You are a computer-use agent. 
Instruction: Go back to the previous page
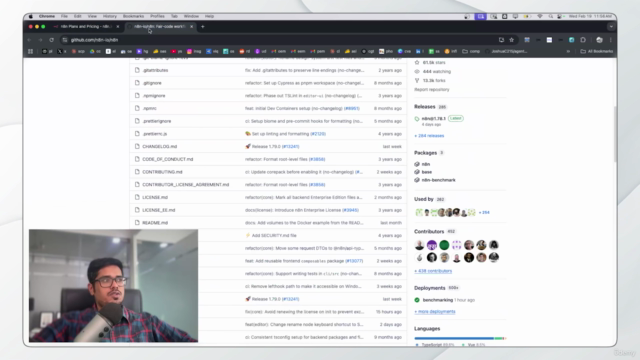pyautogui.click(x=29, y=40)
